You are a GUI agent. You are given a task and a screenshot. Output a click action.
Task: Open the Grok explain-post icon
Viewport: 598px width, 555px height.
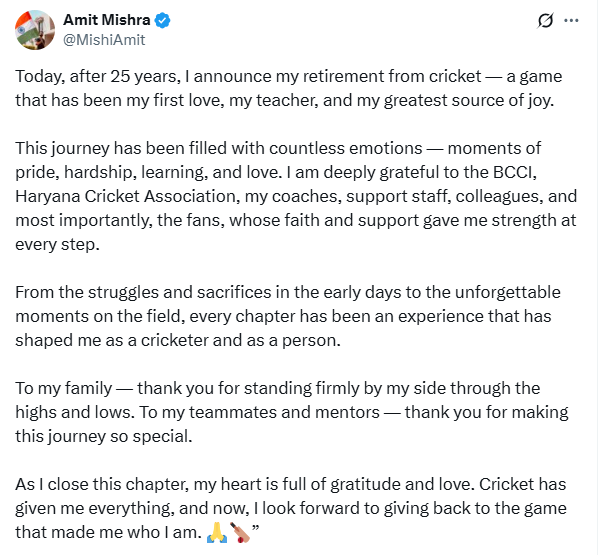(x=545, y=21)
